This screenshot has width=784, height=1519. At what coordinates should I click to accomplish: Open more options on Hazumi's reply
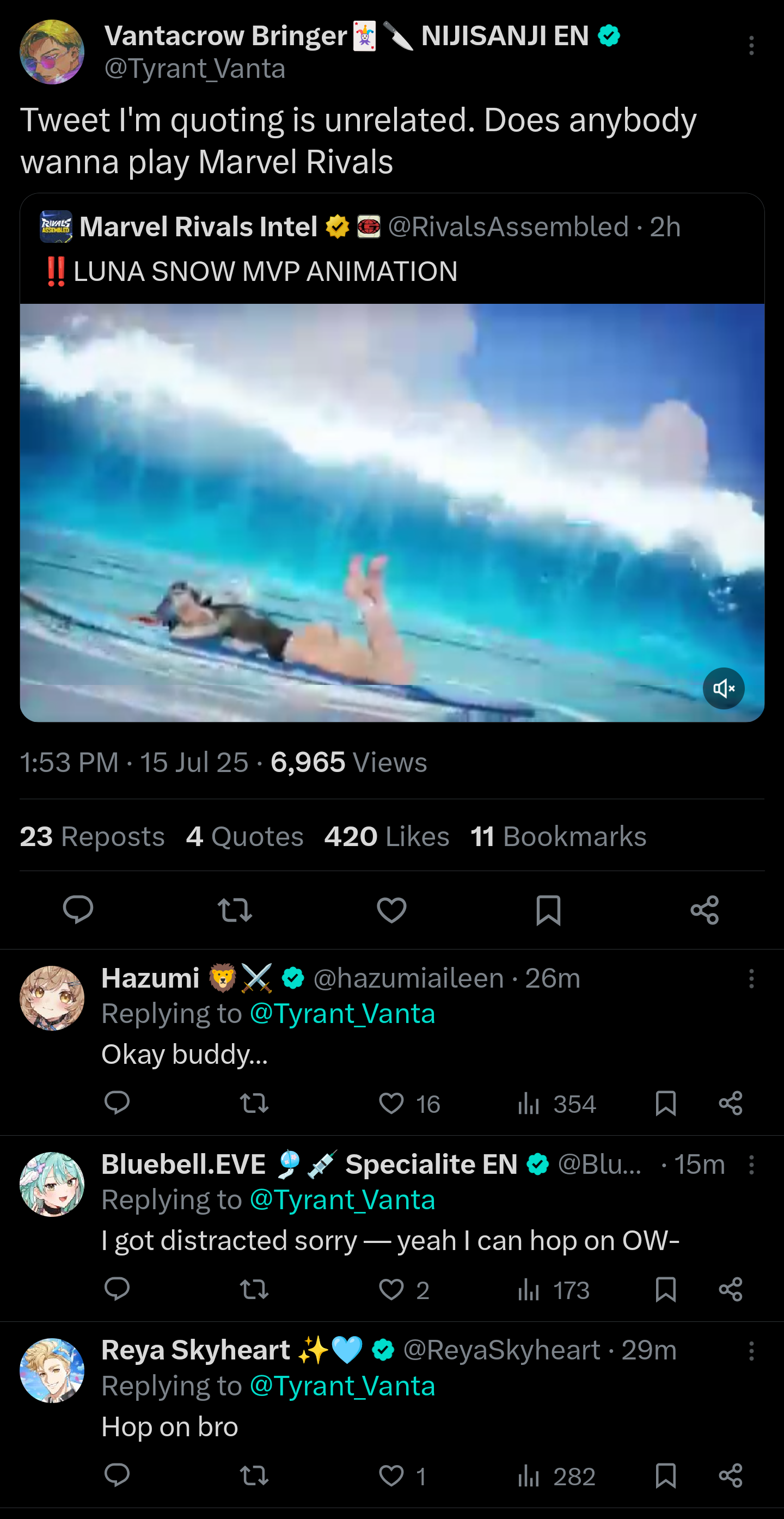[751, 979]
